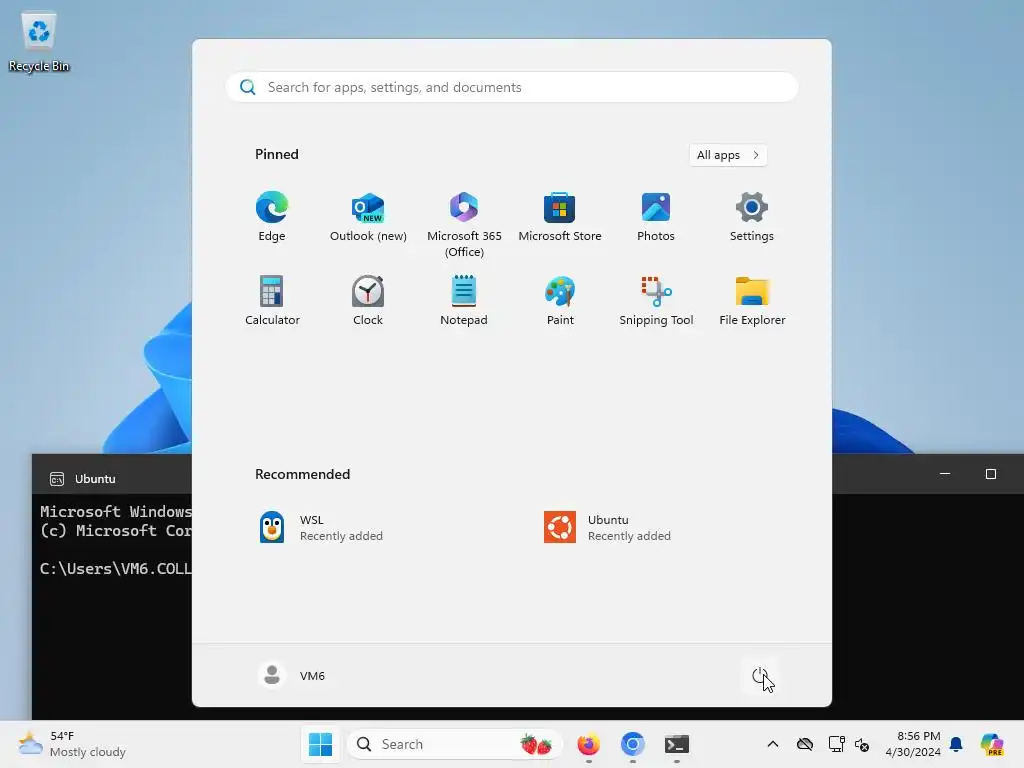The image size is (1024, 768).
Task: Open the weather widget showing 54°F
Action: coord(72,744)
